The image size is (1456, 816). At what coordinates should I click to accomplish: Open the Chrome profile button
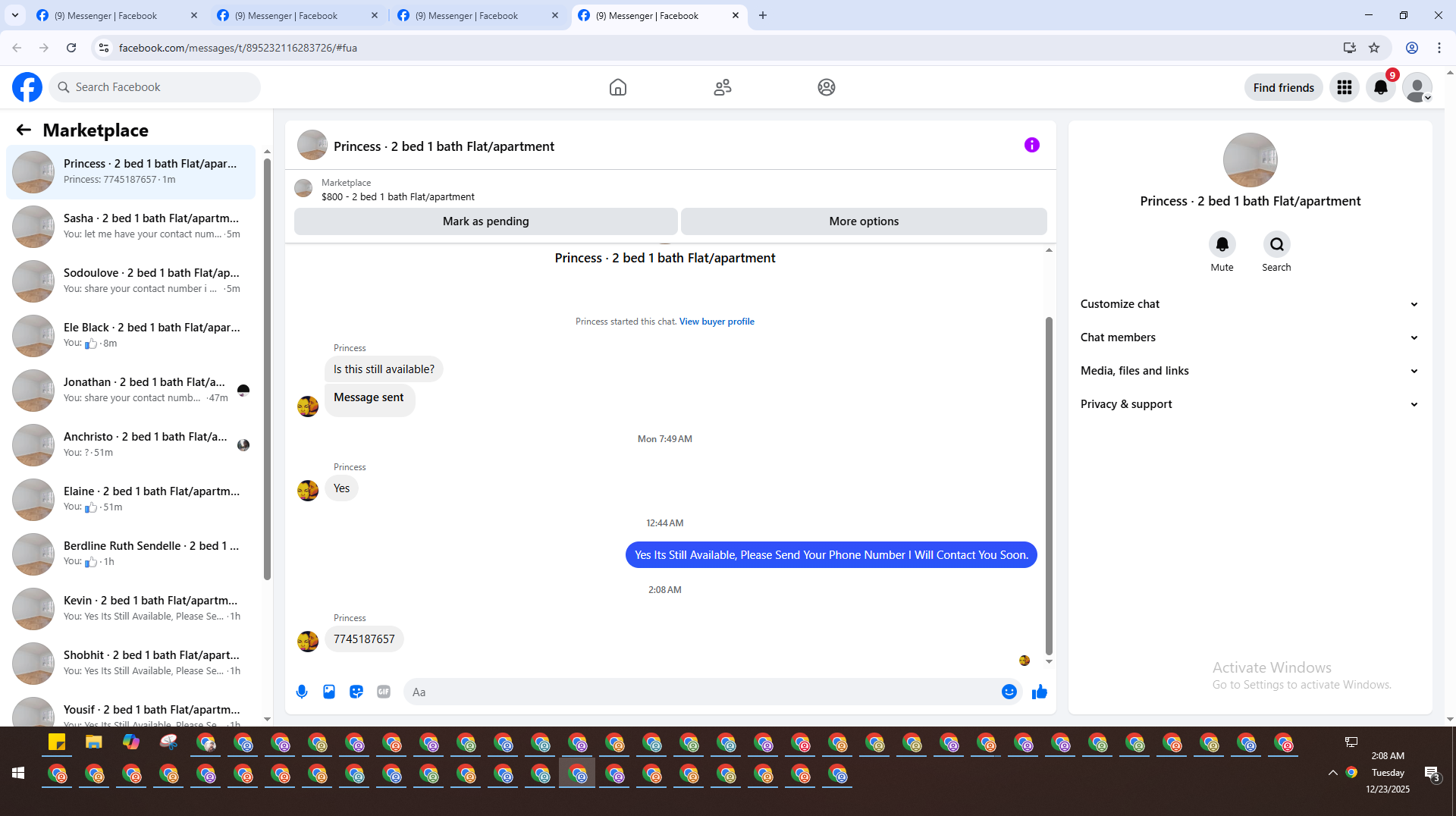tap(1412, 48)
